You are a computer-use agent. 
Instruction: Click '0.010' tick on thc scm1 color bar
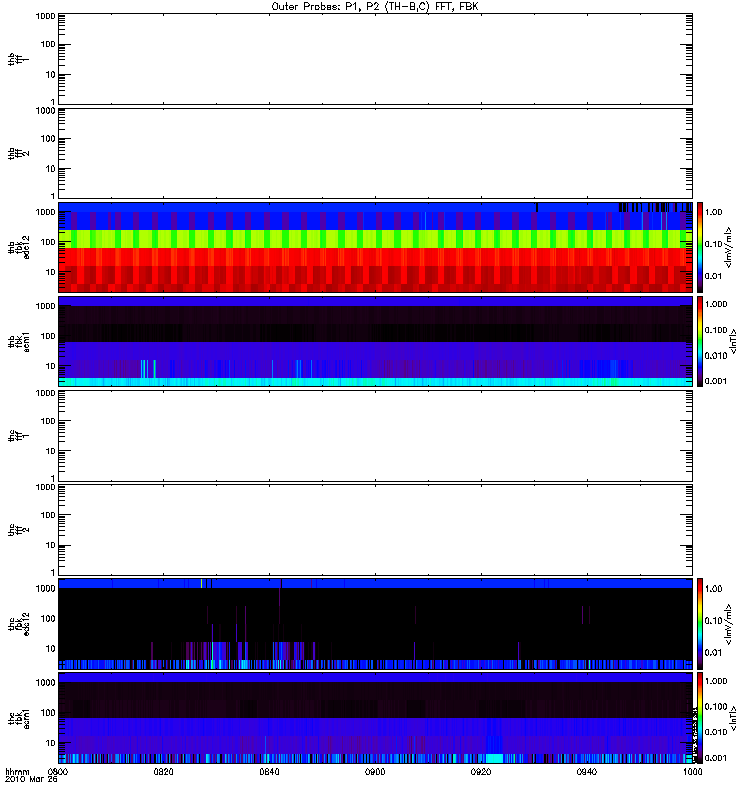716,732
